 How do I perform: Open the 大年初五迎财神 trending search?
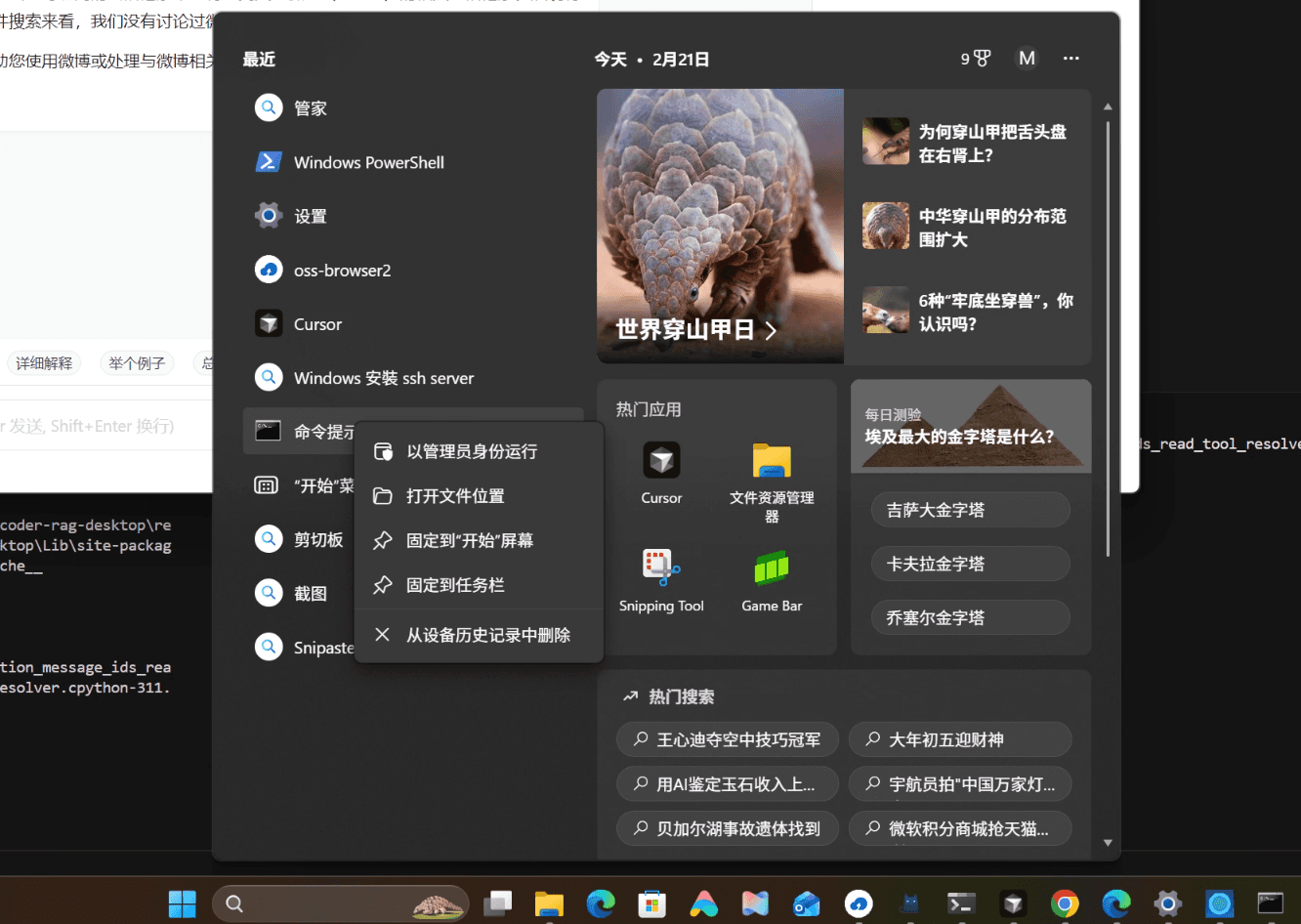[x=959, y=739]
